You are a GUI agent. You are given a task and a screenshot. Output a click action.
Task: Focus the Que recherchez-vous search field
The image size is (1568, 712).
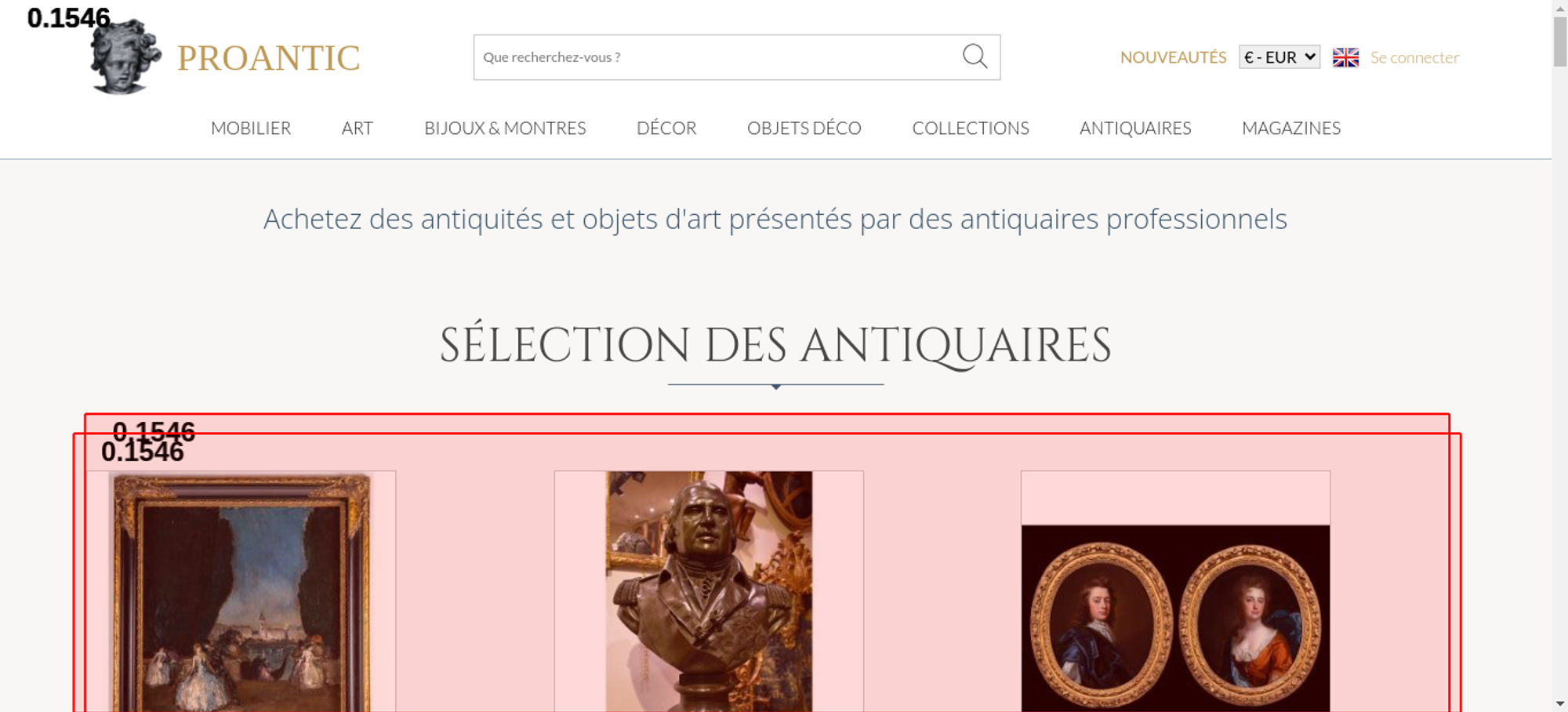717,57
